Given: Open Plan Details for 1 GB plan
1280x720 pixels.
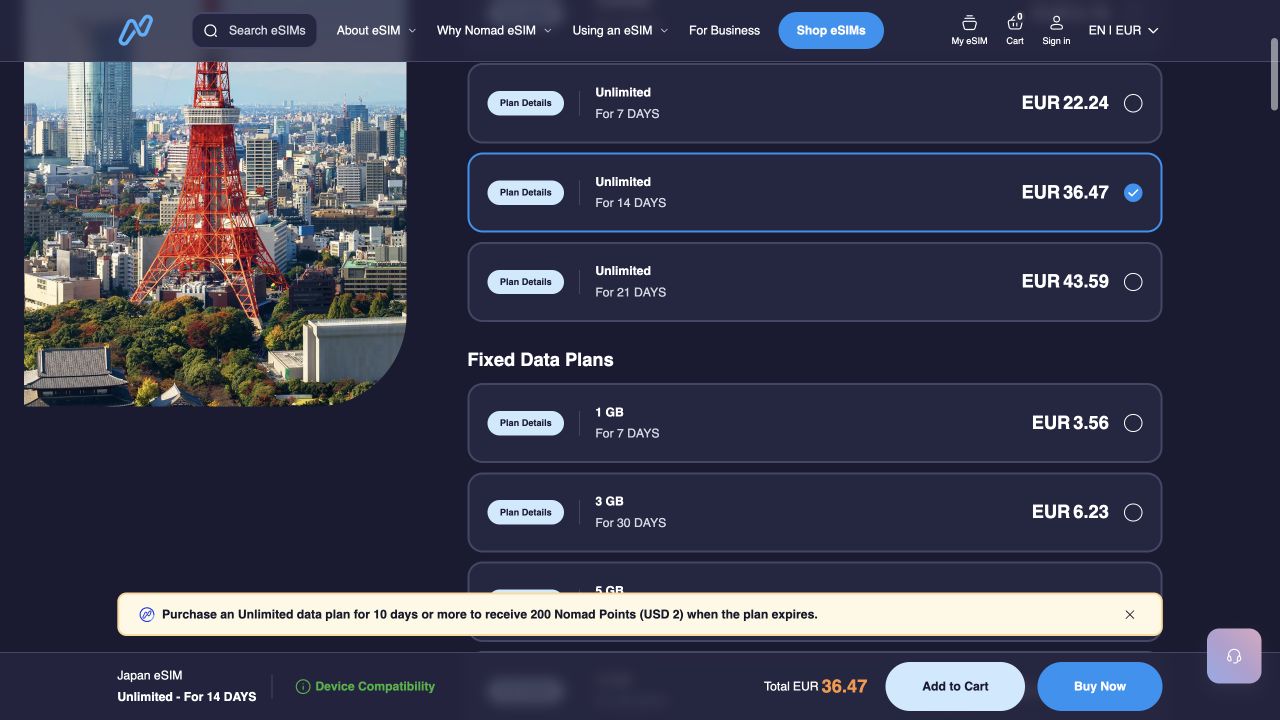Looking at the screenshot, I should (526, 423).
